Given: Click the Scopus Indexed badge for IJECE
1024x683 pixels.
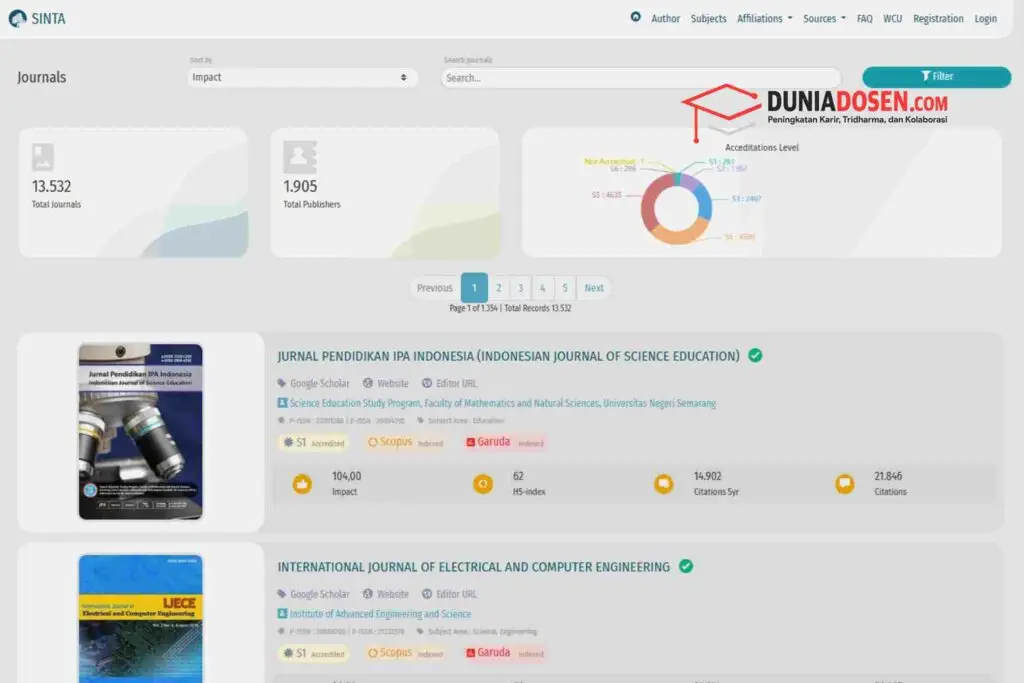Looking at the screenshot, I should coord(404,653).
